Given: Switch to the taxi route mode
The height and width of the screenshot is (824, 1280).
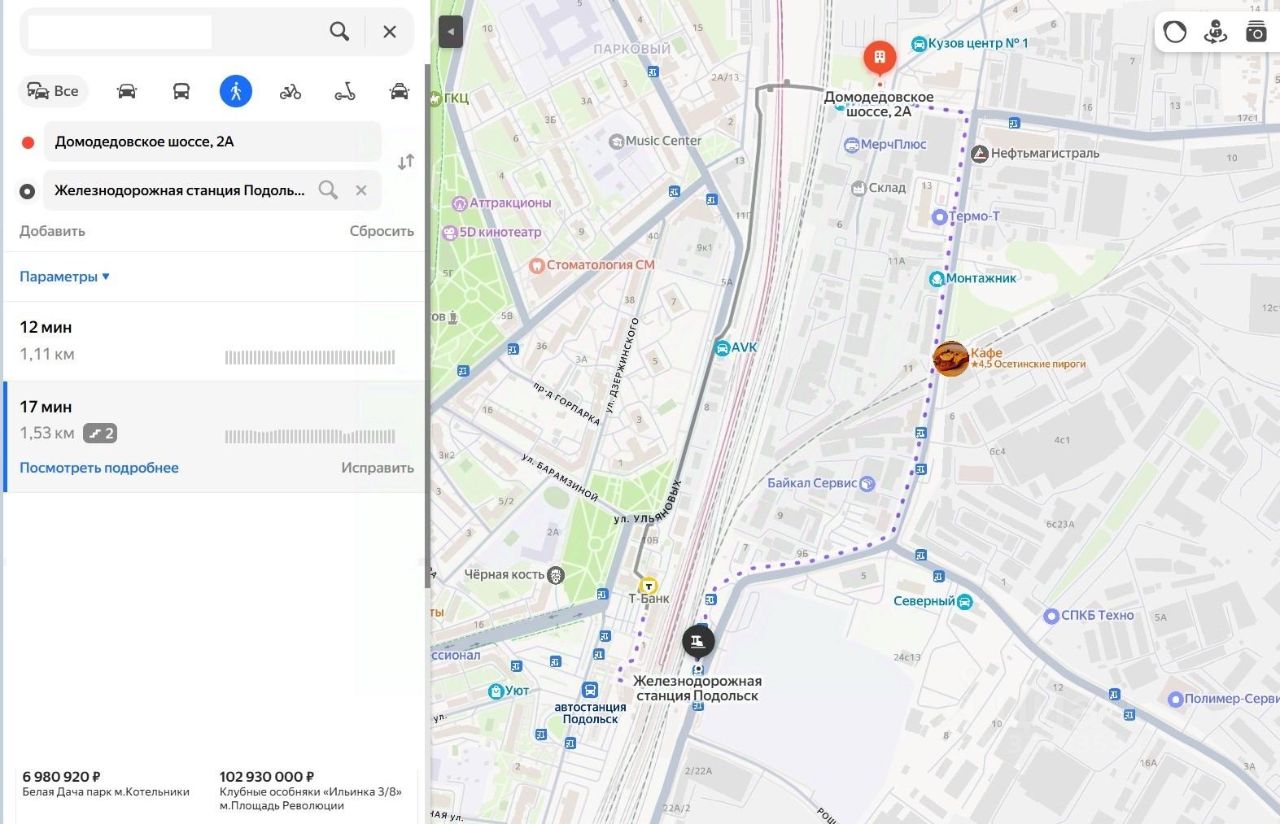Looking at the screenshot, I should click(x=399, y=91).
